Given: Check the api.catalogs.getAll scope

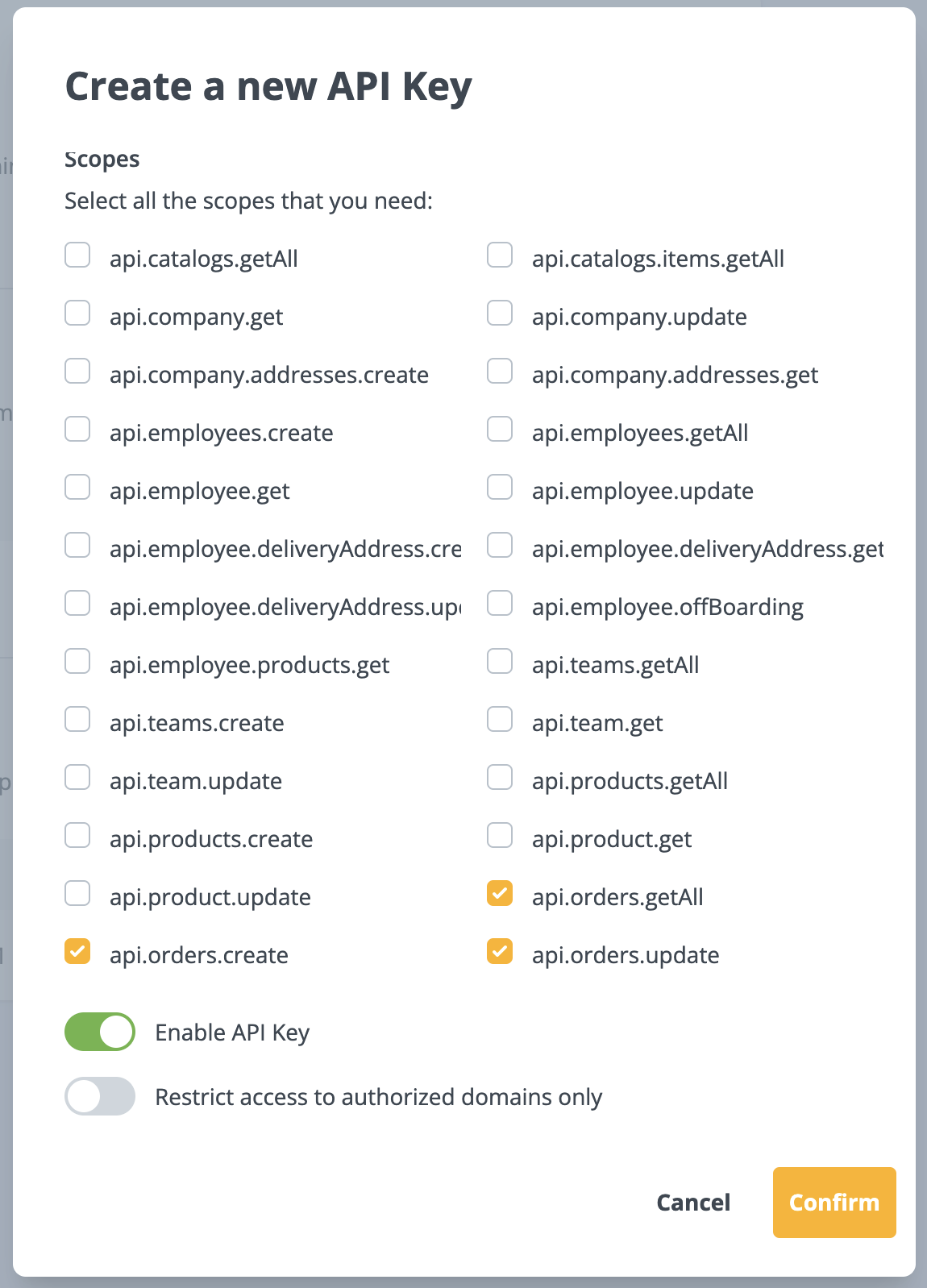Looking at the screenshot, I should coord(77,256).
